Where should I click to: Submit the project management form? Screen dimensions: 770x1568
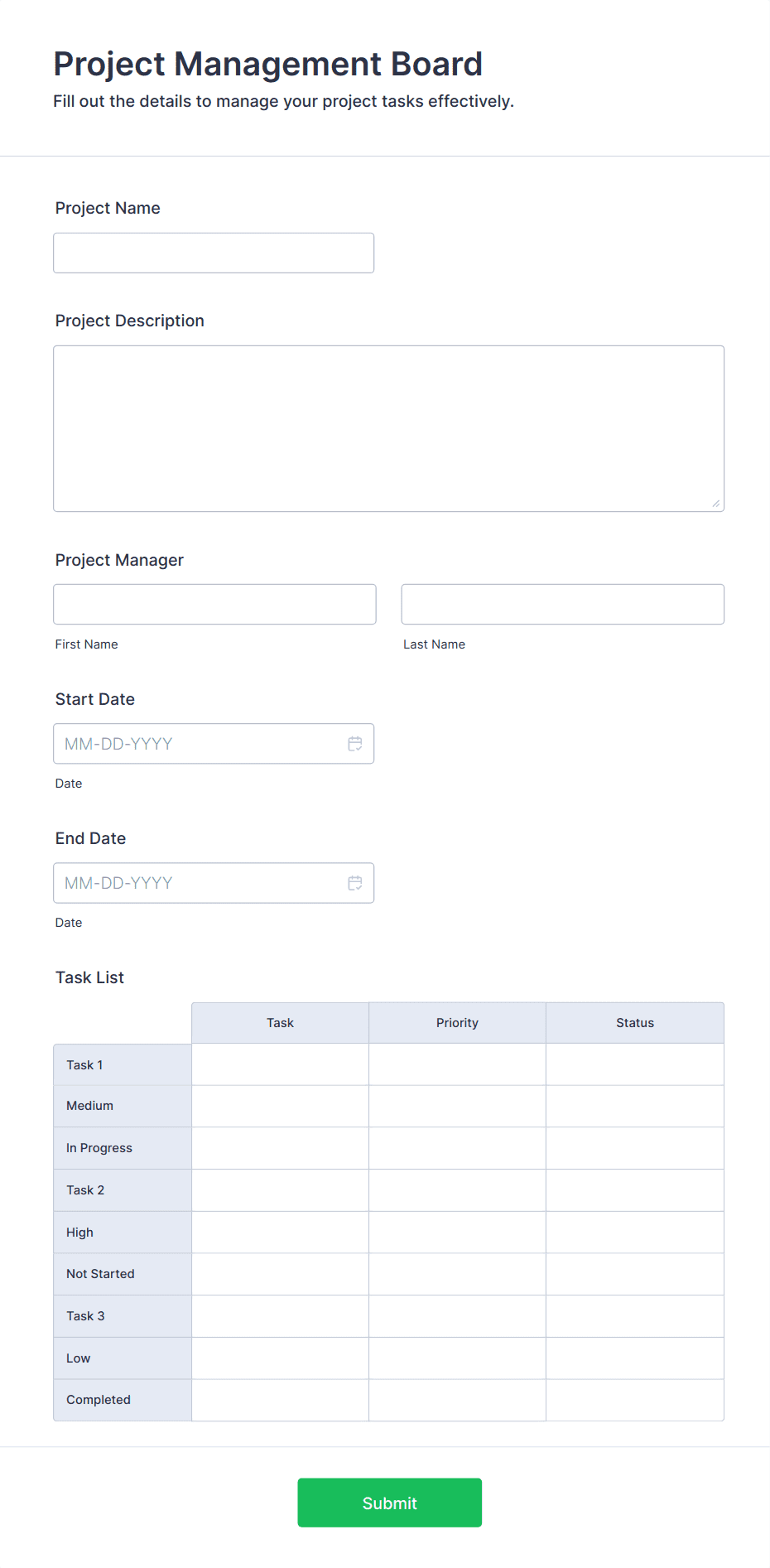(389, 1503)
